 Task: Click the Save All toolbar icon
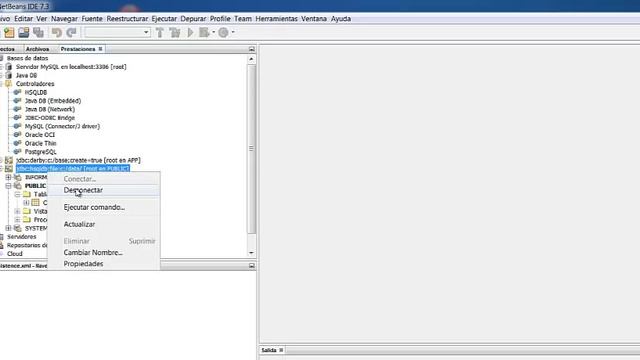click(x=38, y=32)
